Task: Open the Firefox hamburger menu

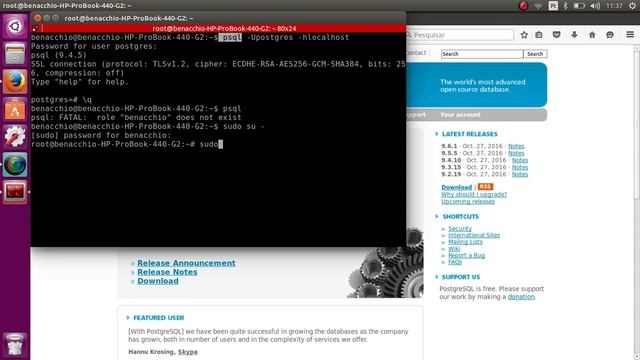Action: click(630, 35)
